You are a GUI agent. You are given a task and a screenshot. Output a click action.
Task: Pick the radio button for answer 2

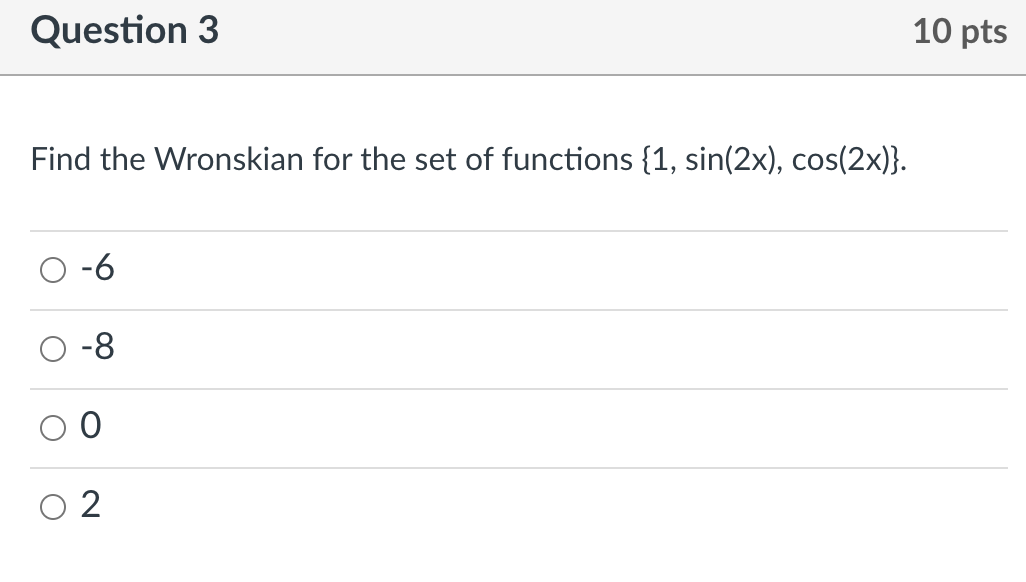(53, 507)
